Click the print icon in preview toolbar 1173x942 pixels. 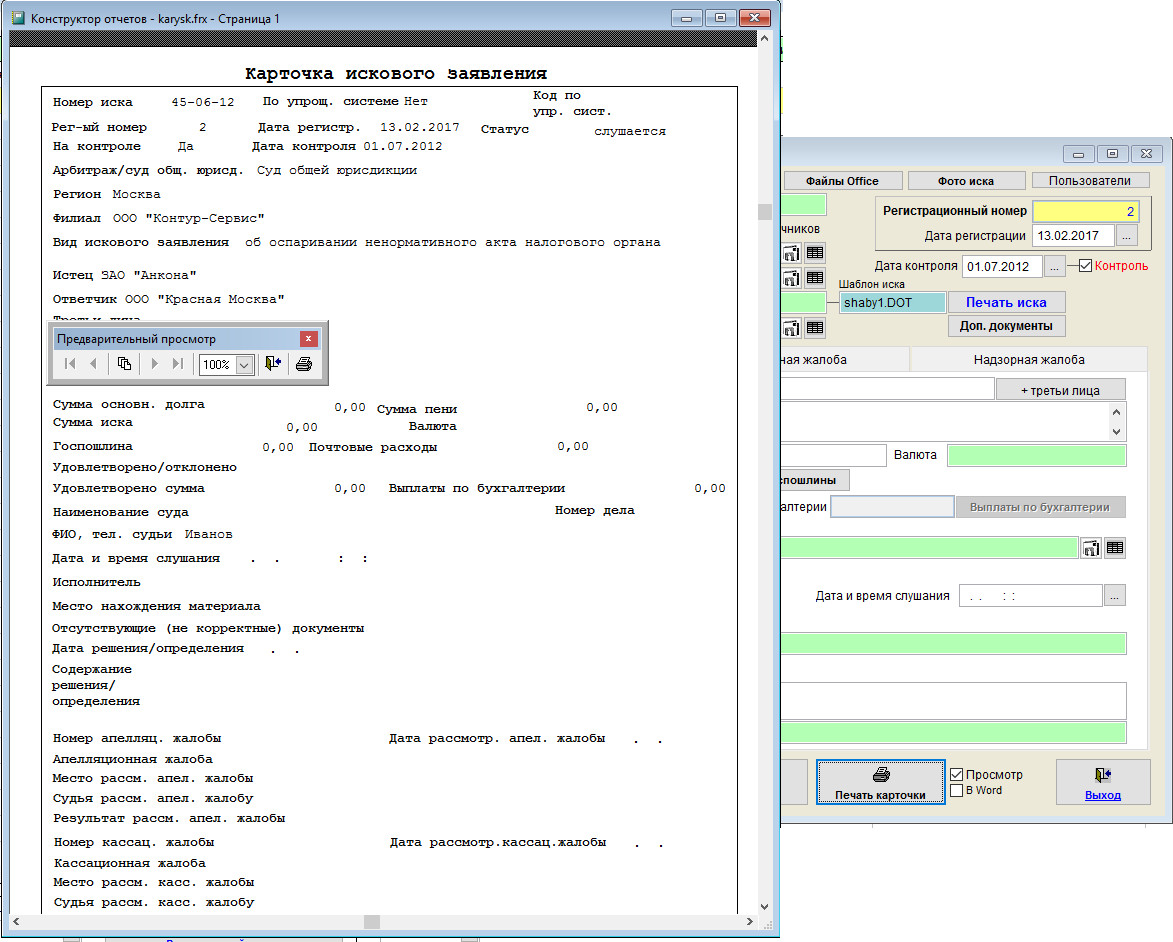click(304, 364)
